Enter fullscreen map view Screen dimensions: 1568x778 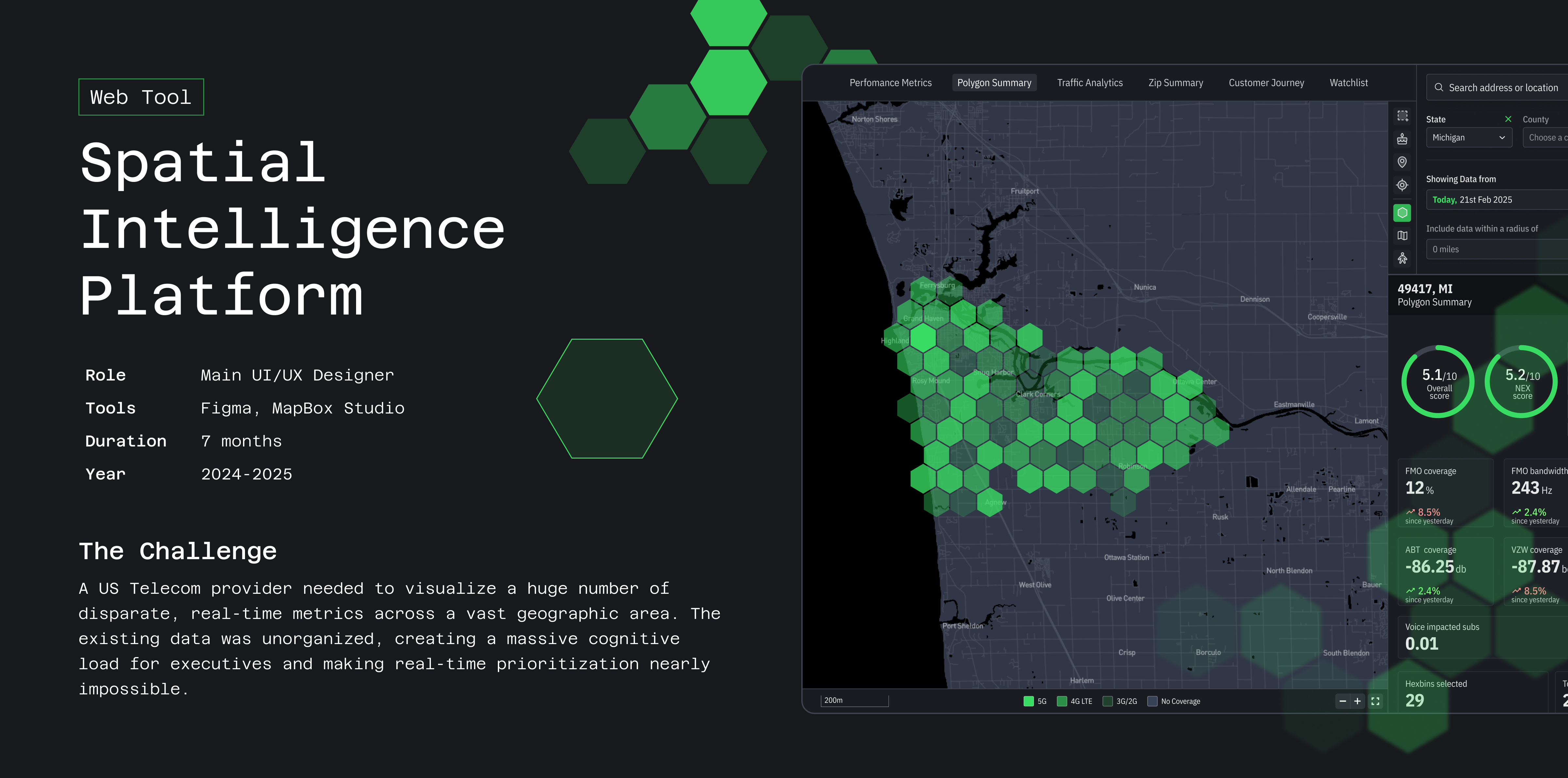[x=1375, y=701]
